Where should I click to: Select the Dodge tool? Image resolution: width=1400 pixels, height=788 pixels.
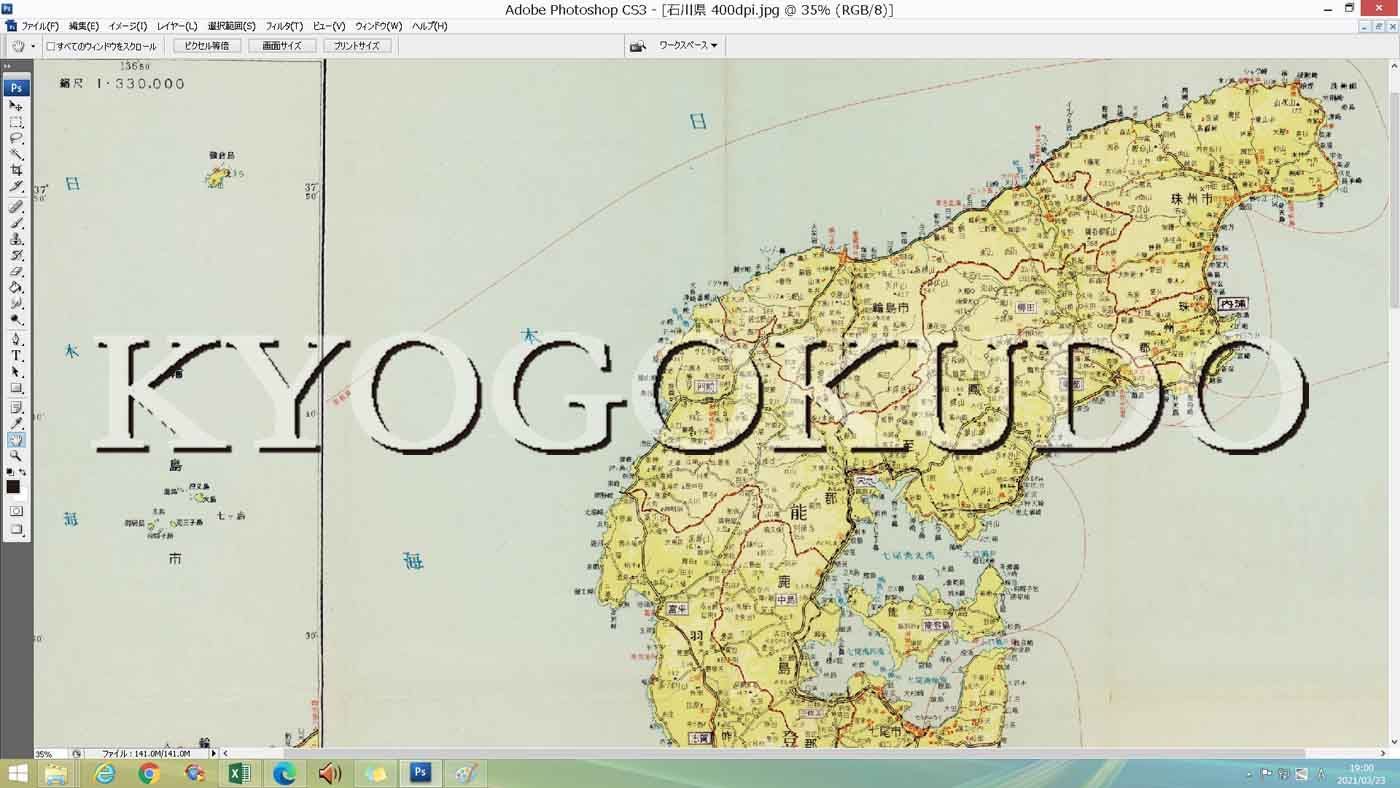(x=16, y=319)
